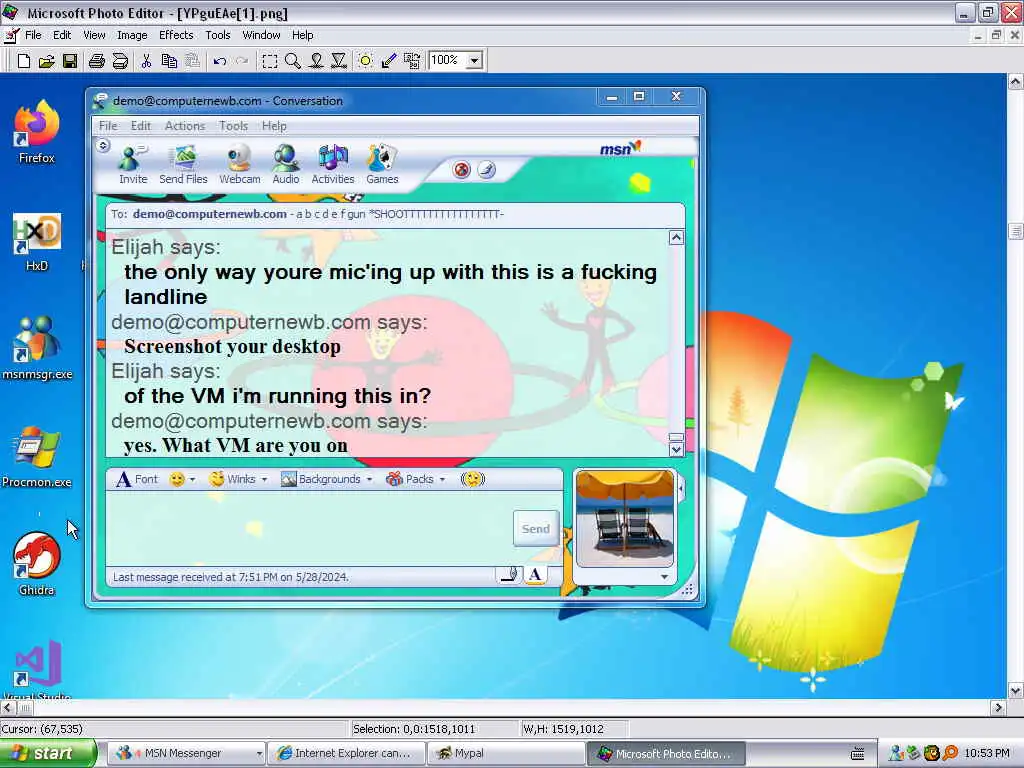Click the HxD desktop icon in the image
This screenshot has width=1024, height=768.
pos(37,242)
